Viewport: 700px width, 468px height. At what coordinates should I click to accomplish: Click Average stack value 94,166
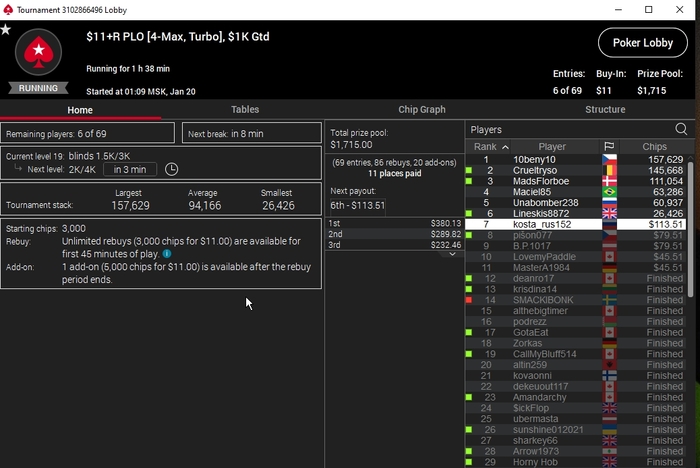click(x=204, y=205)
